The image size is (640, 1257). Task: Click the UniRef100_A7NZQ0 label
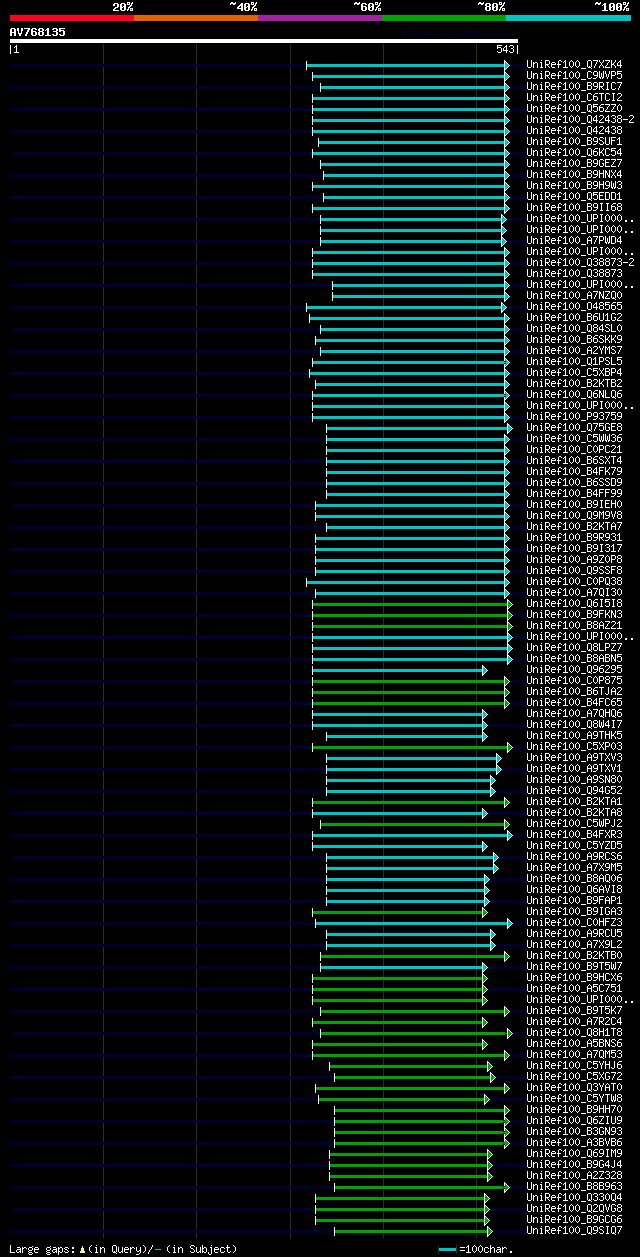pos(574,295)
